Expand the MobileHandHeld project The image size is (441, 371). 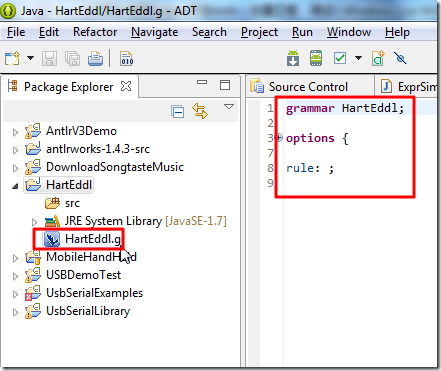point(15,258)
